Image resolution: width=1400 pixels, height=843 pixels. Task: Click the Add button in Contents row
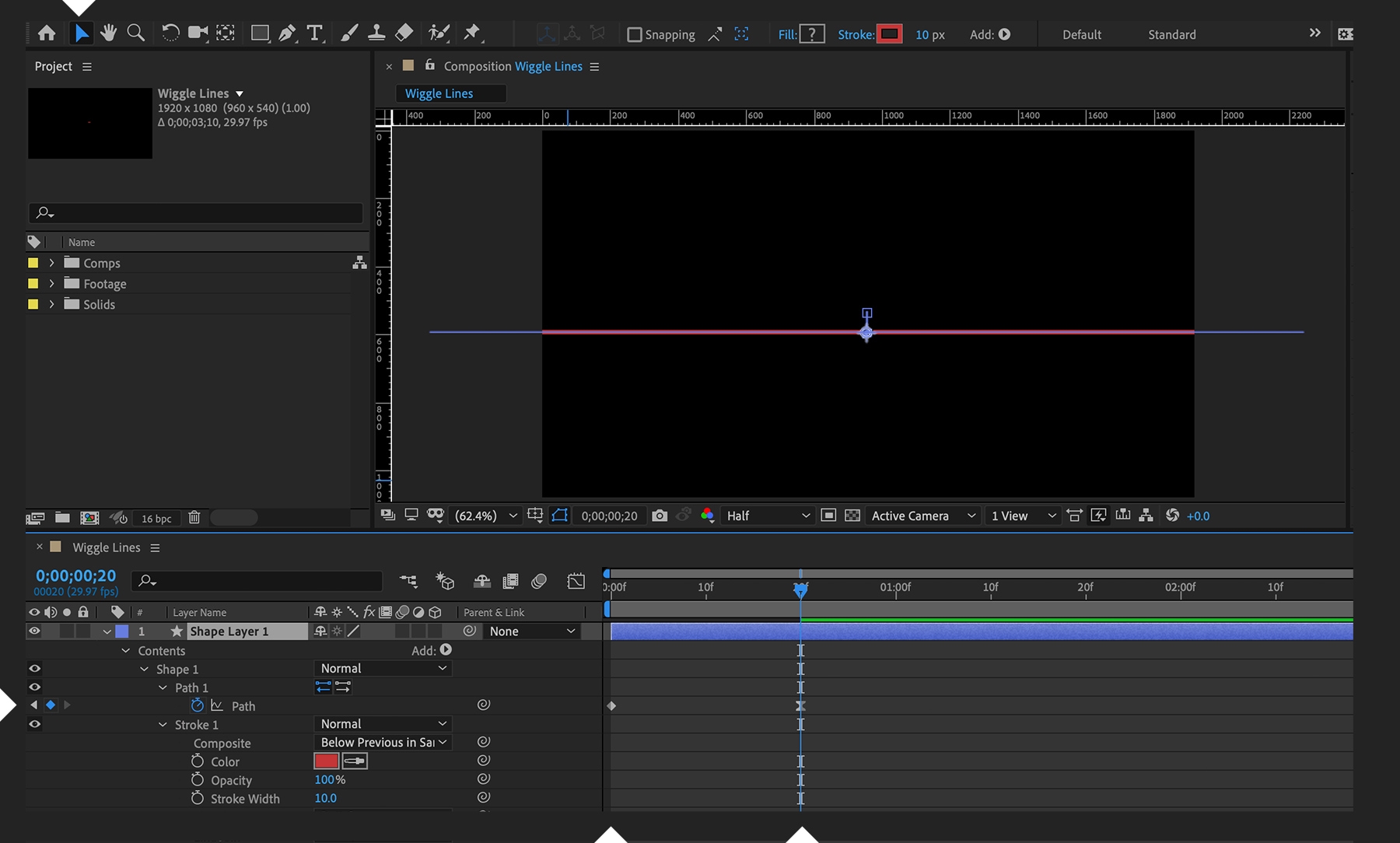coord(446,650)
